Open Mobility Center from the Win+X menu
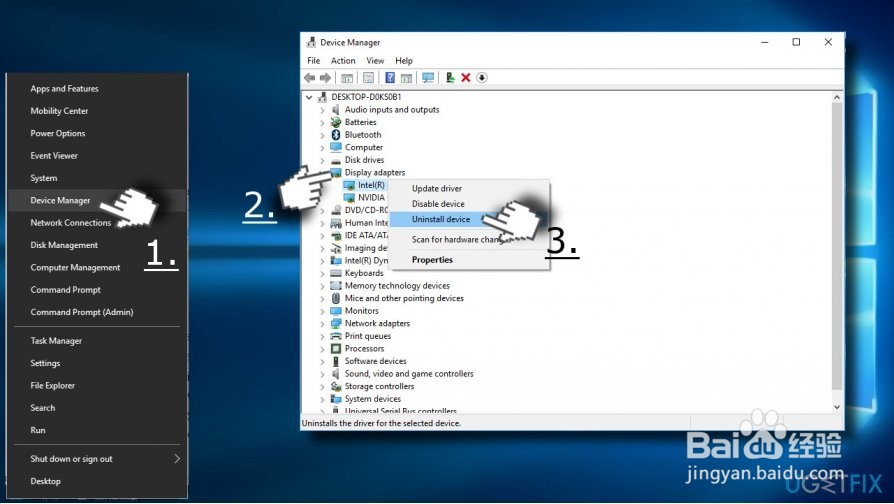This screenshot has width=894, height=504. coord(59,111)
